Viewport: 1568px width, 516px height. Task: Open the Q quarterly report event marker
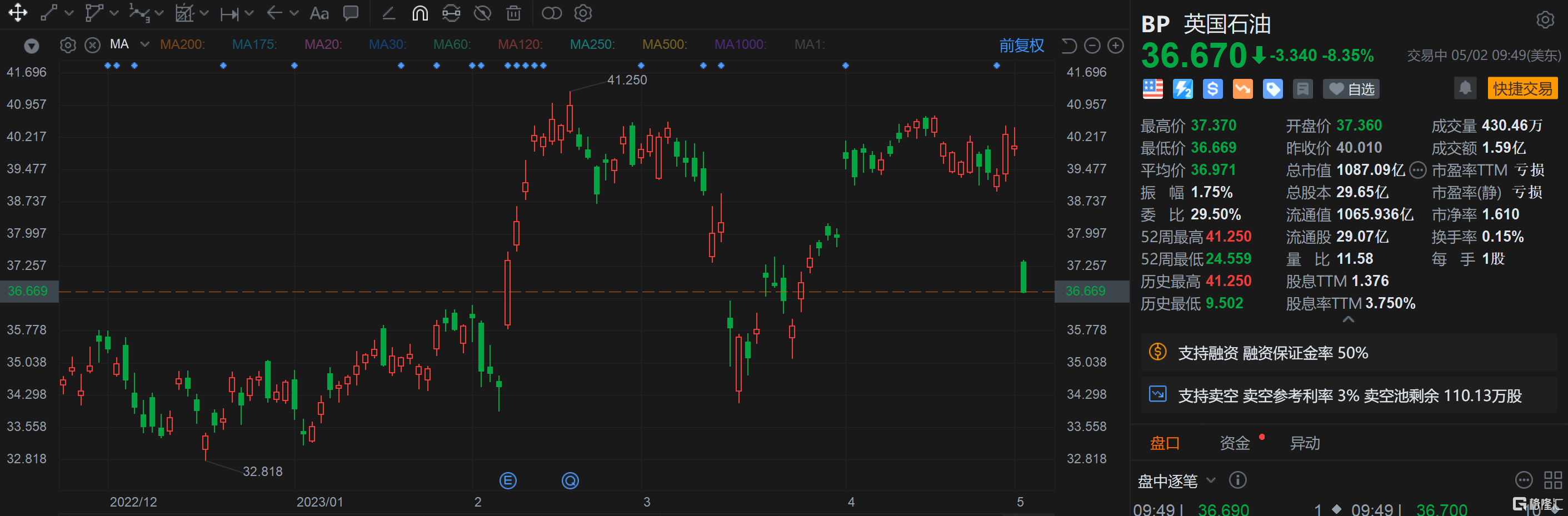tap(570, 480)
